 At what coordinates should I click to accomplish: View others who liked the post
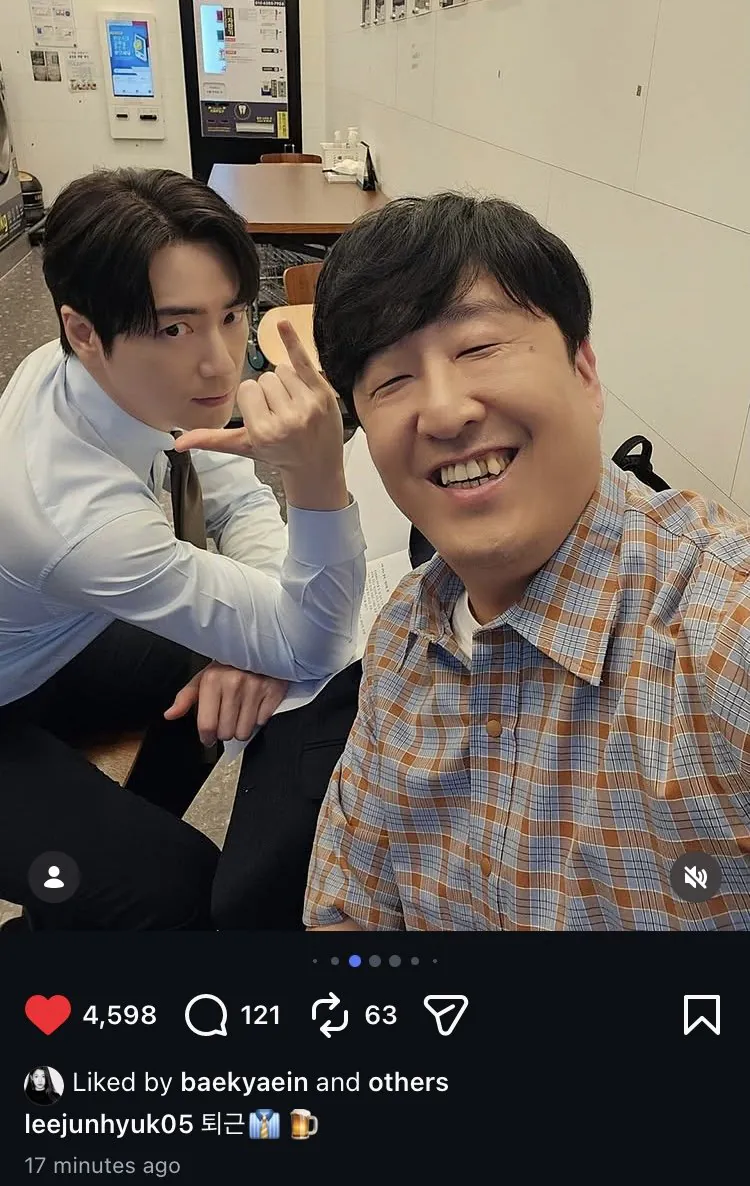(408, 1082)
